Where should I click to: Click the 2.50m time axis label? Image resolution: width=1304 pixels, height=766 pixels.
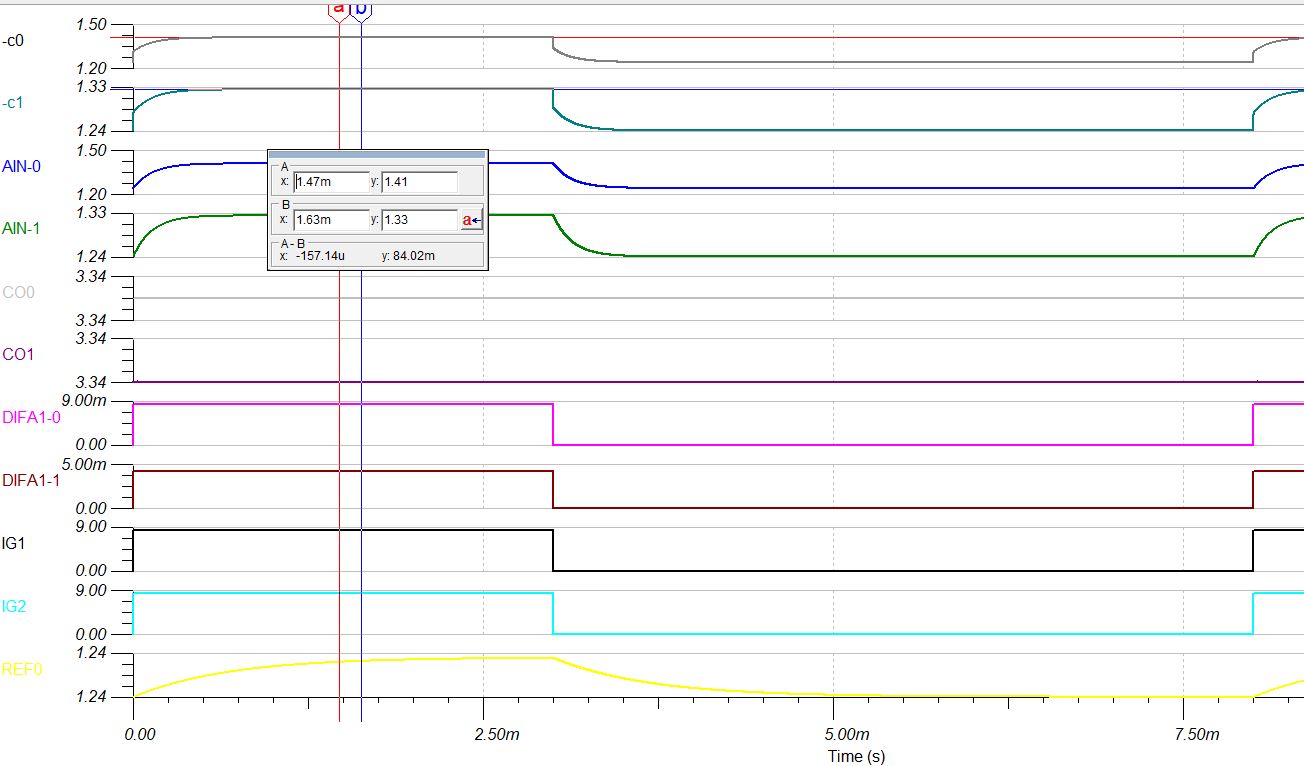pos(497,734)
